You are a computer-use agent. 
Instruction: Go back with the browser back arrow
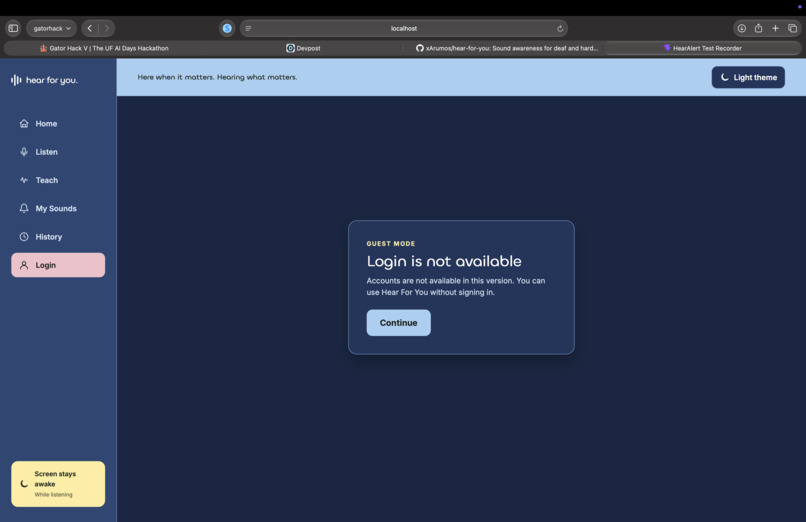tap(90, 28)
